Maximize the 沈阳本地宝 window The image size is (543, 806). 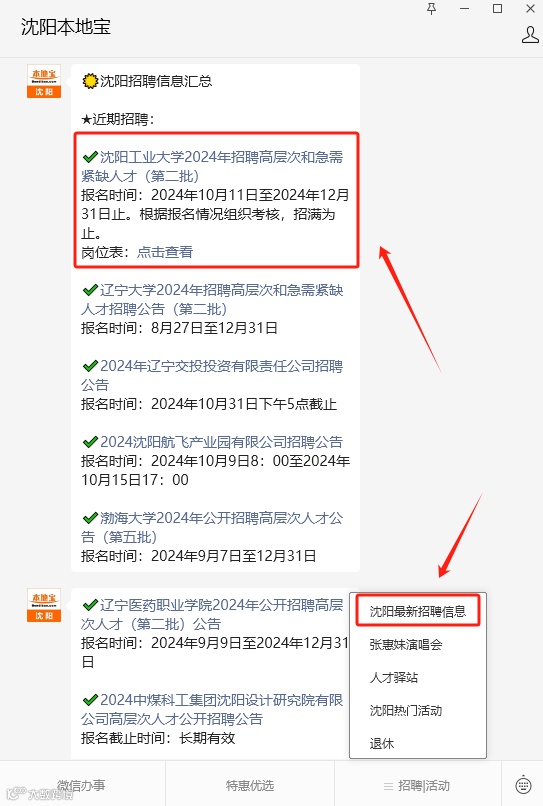[497, 9]
